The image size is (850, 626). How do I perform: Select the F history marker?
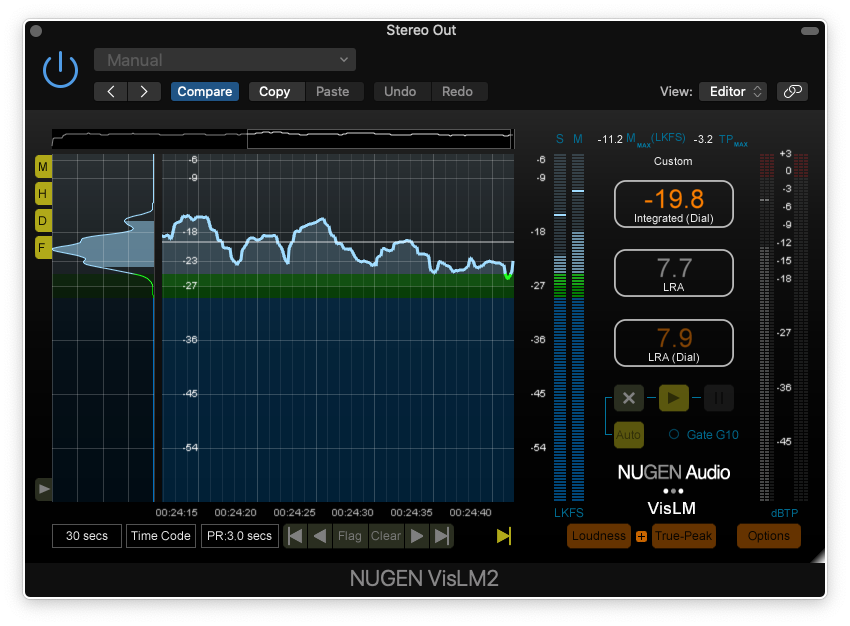(43, 248)
